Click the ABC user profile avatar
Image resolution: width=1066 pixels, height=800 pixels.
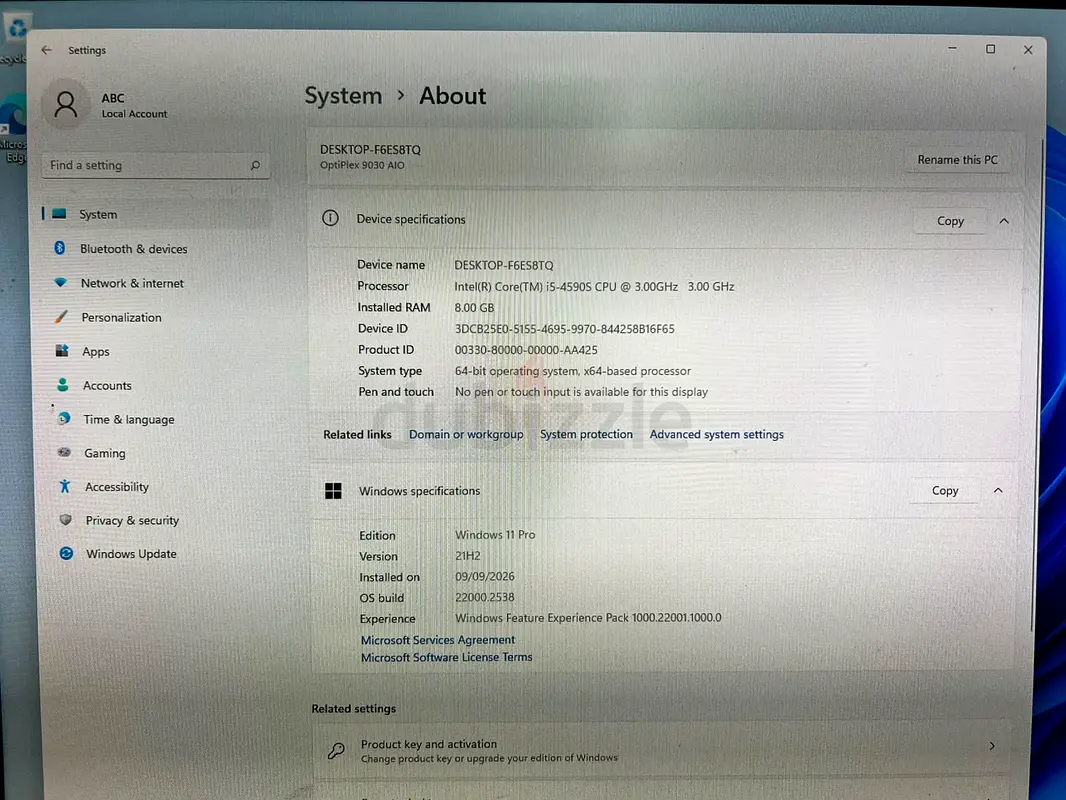pos(66,104)
